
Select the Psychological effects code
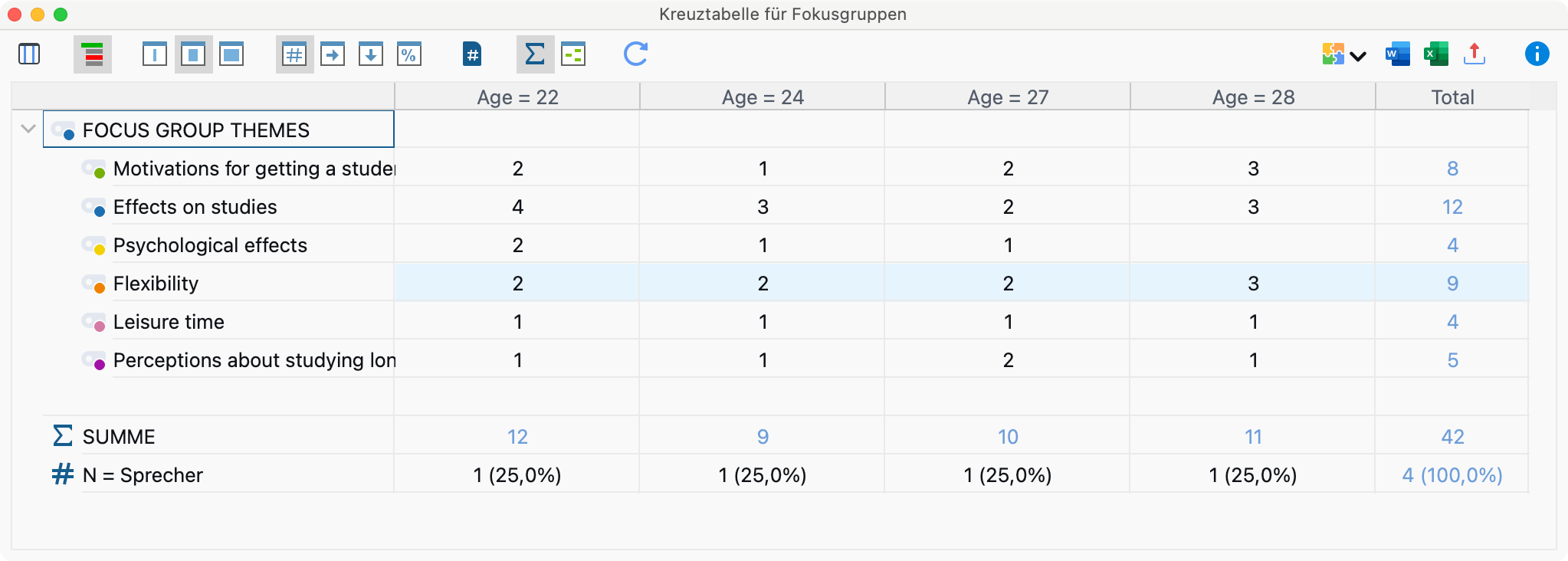(210, 245)
